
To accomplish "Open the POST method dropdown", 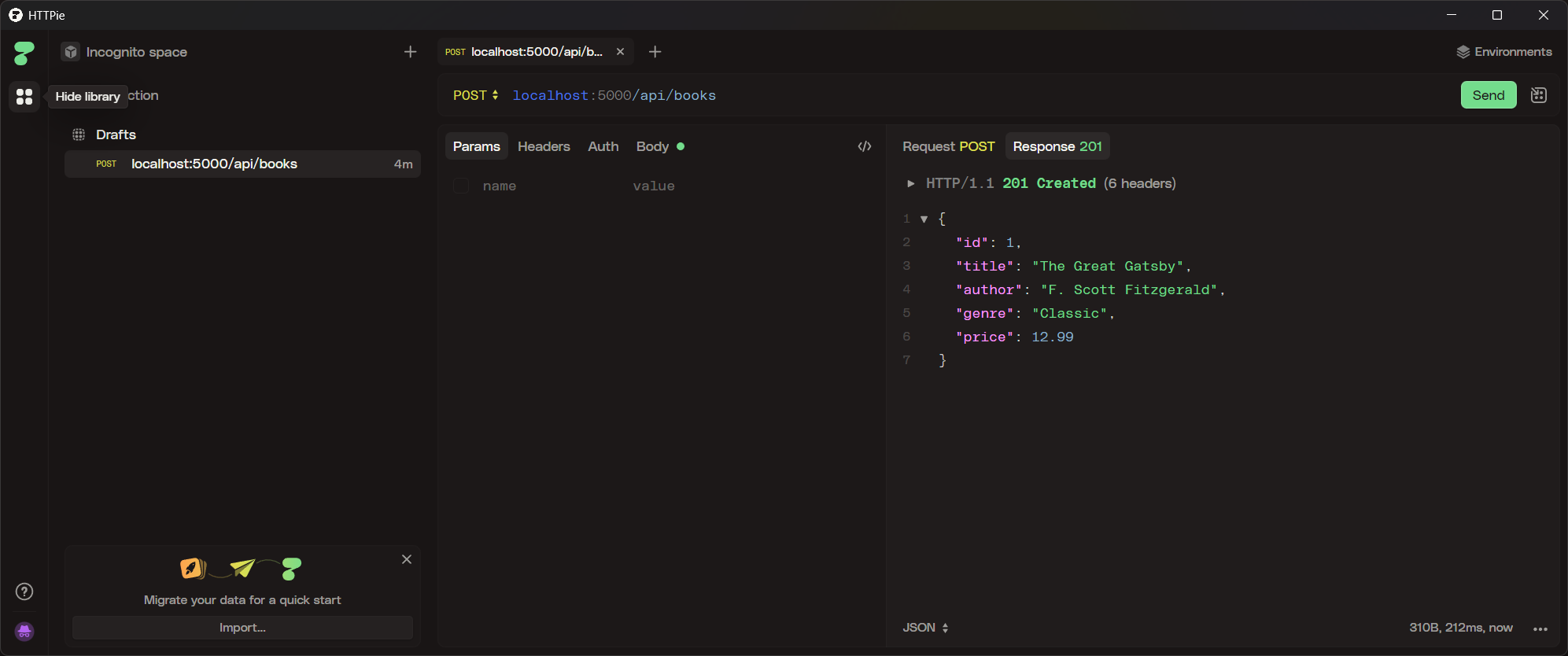I will pyautogui.click(x=475, y=95).
